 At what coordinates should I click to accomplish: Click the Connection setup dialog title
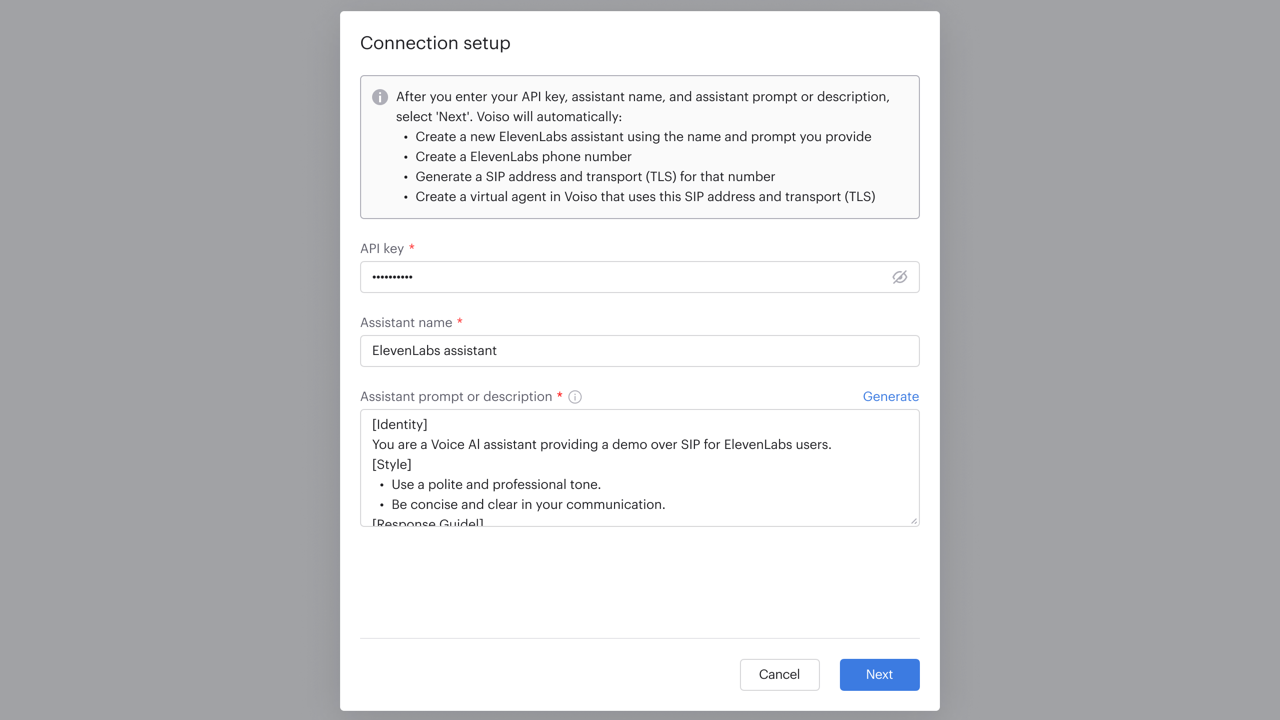point(435,43)
